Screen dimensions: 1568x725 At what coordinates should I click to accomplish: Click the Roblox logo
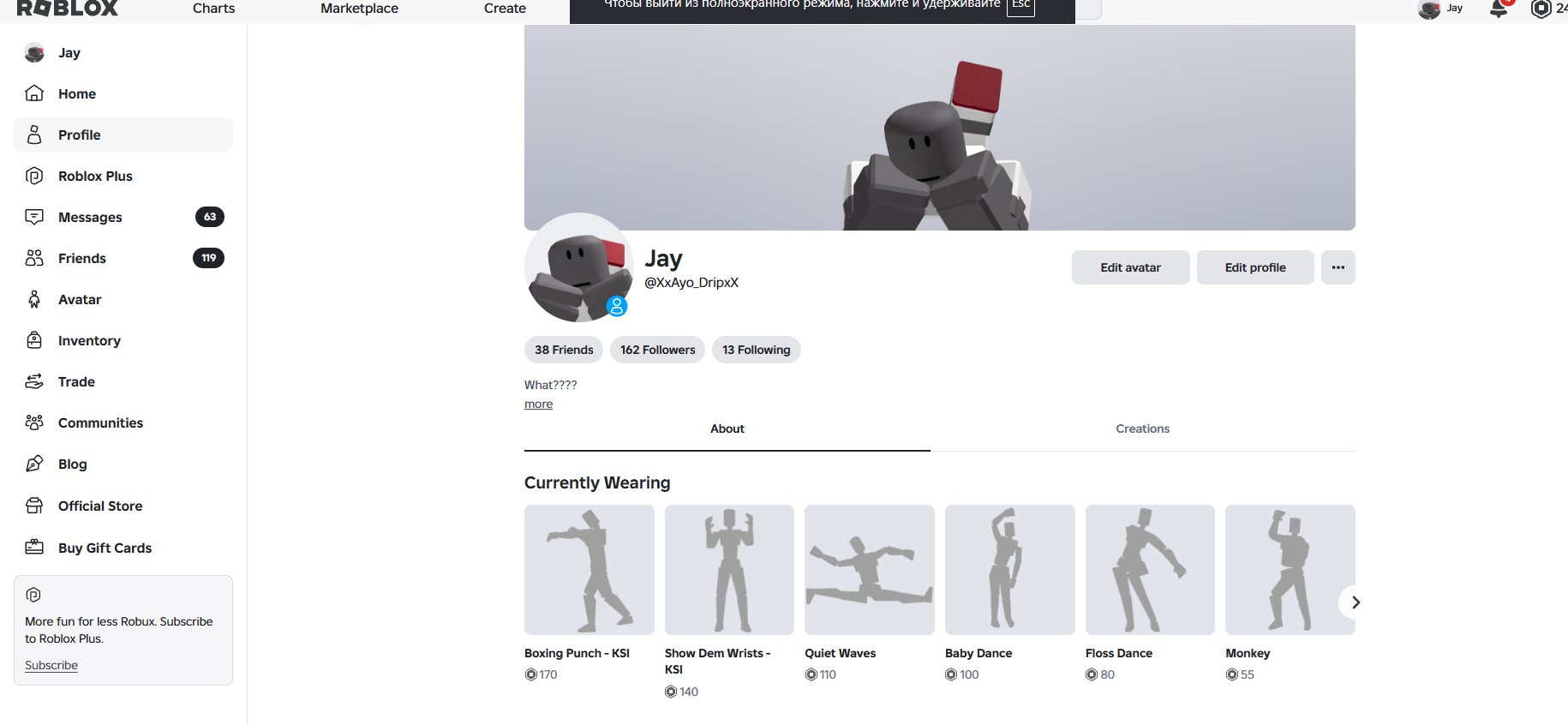pos(68,8)
